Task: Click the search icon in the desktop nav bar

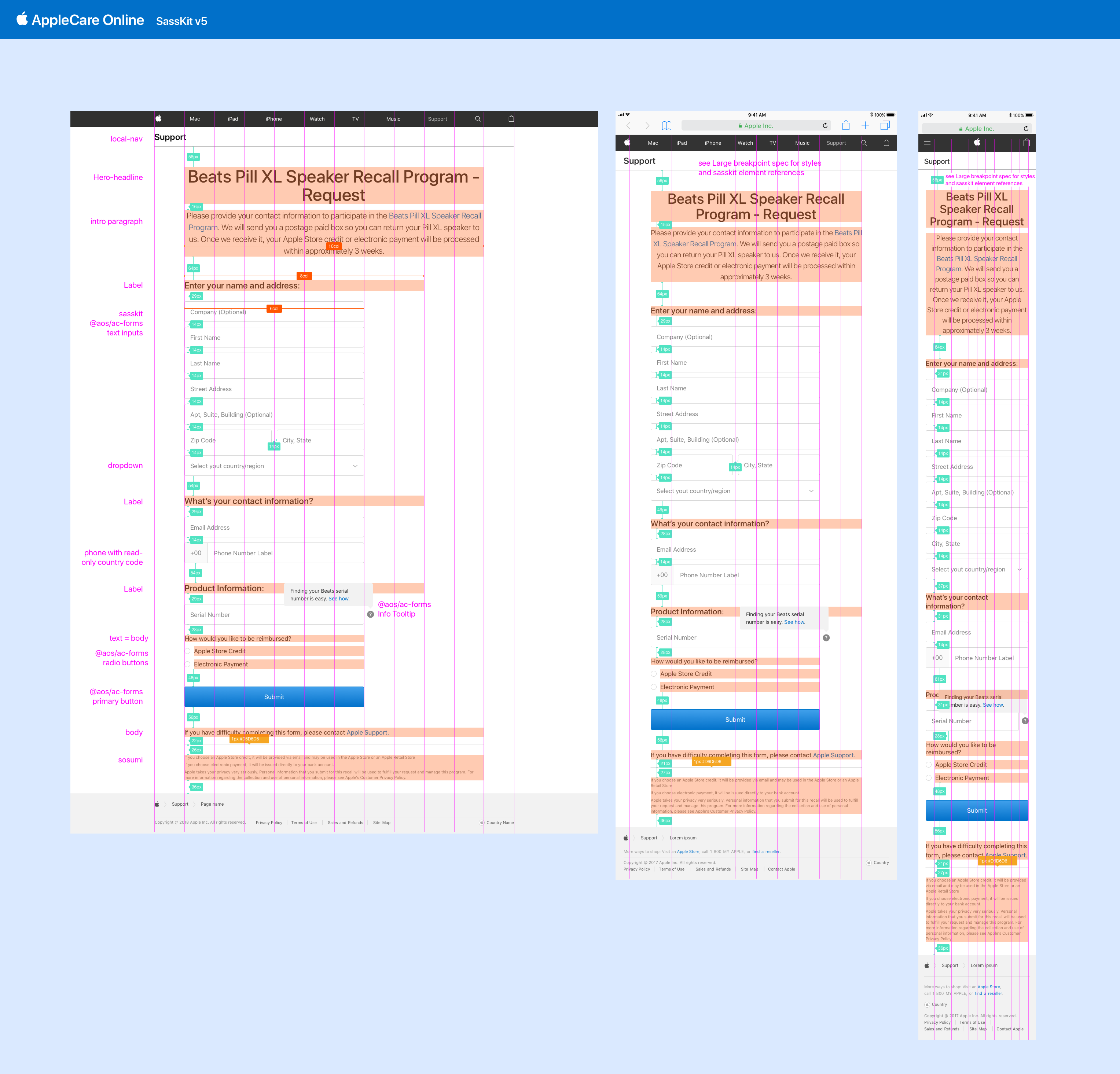Action: [478, 119]
